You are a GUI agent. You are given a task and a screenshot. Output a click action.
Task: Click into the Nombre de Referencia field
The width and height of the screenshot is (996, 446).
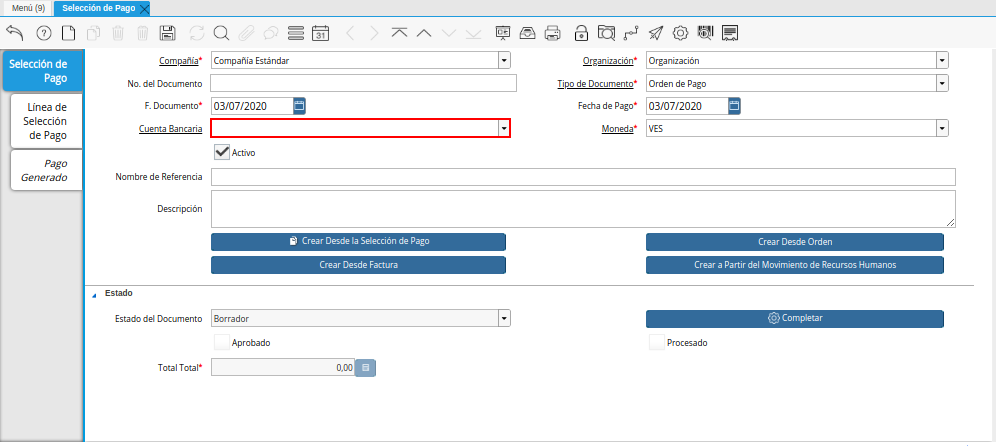(583, 177)
